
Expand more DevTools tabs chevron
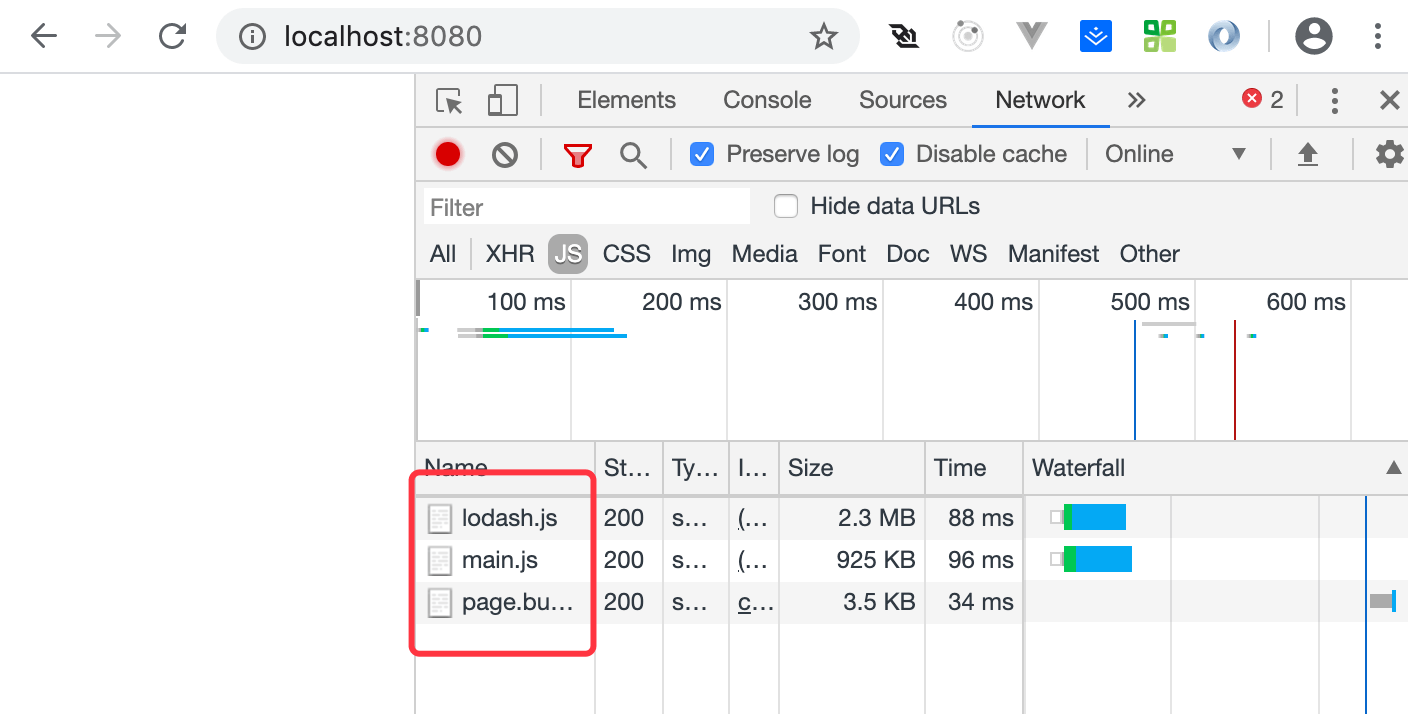[1136, 100]
